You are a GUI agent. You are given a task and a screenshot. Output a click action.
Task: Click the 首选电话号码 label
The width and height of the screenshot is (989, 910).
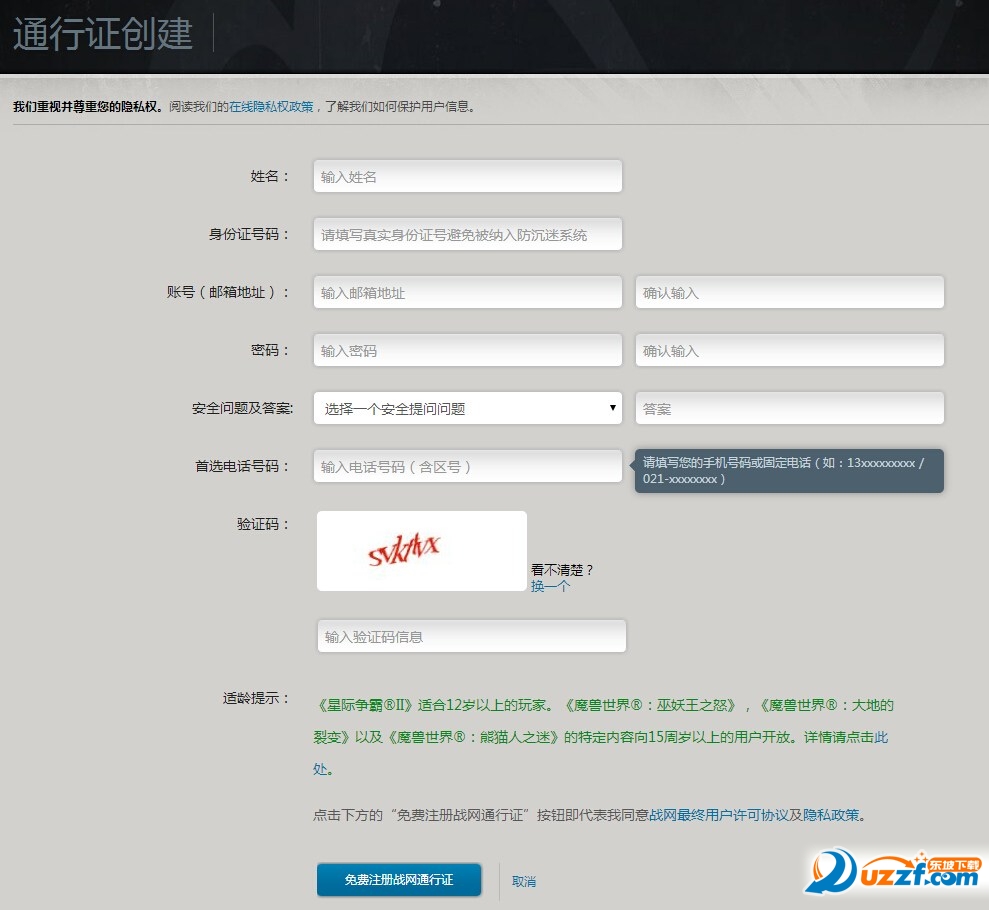click(x=242, y=465)
